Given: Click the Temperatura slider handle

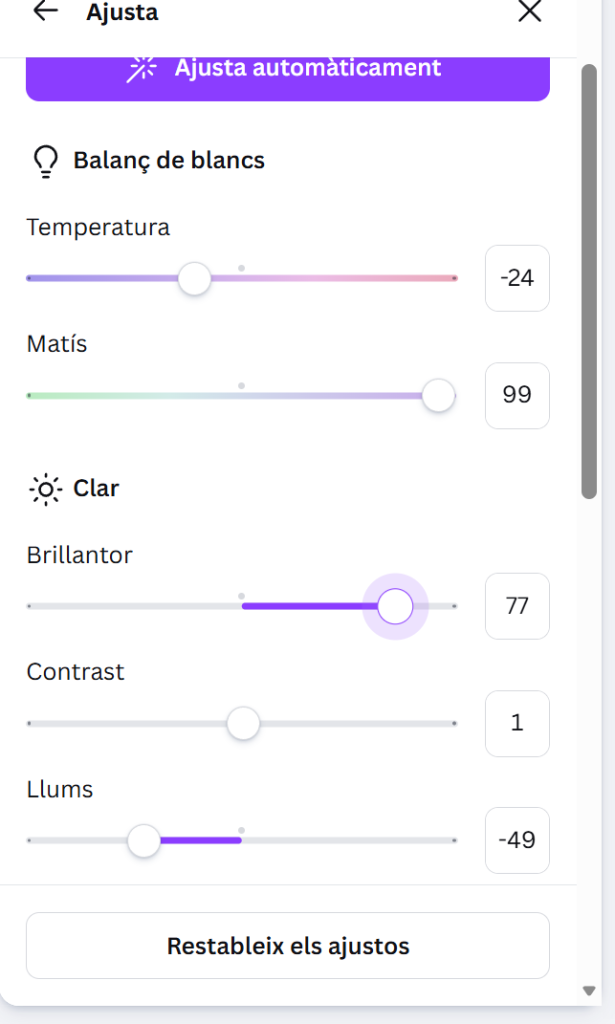Looking at the screenshot, I should coord(195,278).
